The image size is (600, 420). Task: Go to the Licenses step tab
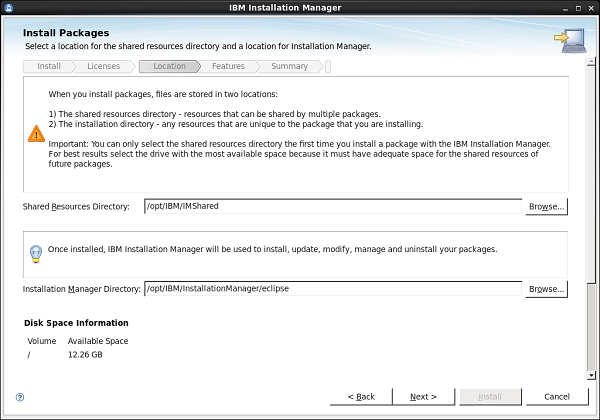click(103, 66)
